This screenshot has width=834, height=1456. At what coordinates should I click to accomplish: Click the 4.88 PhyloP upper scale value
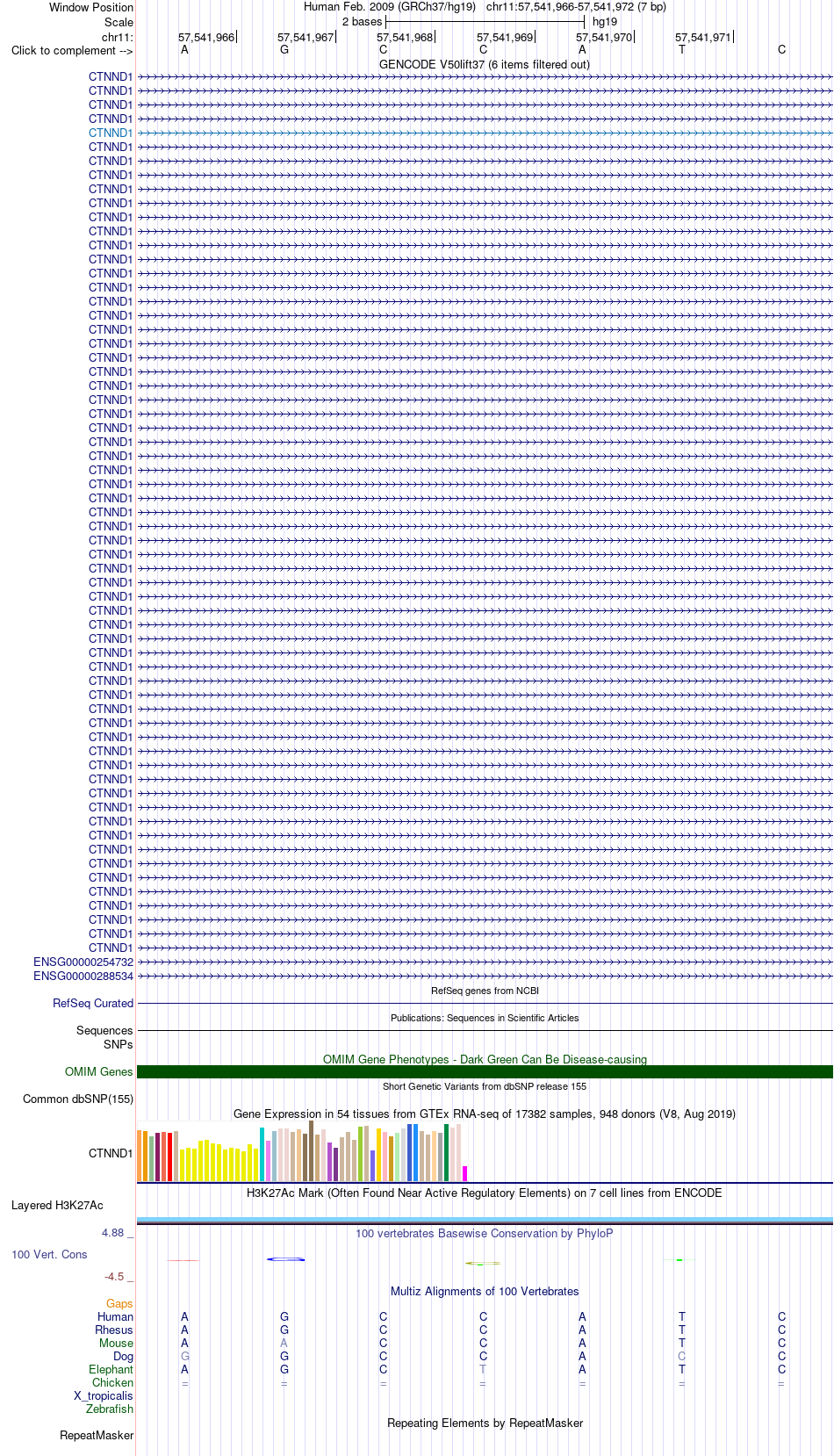(113, 1233)
